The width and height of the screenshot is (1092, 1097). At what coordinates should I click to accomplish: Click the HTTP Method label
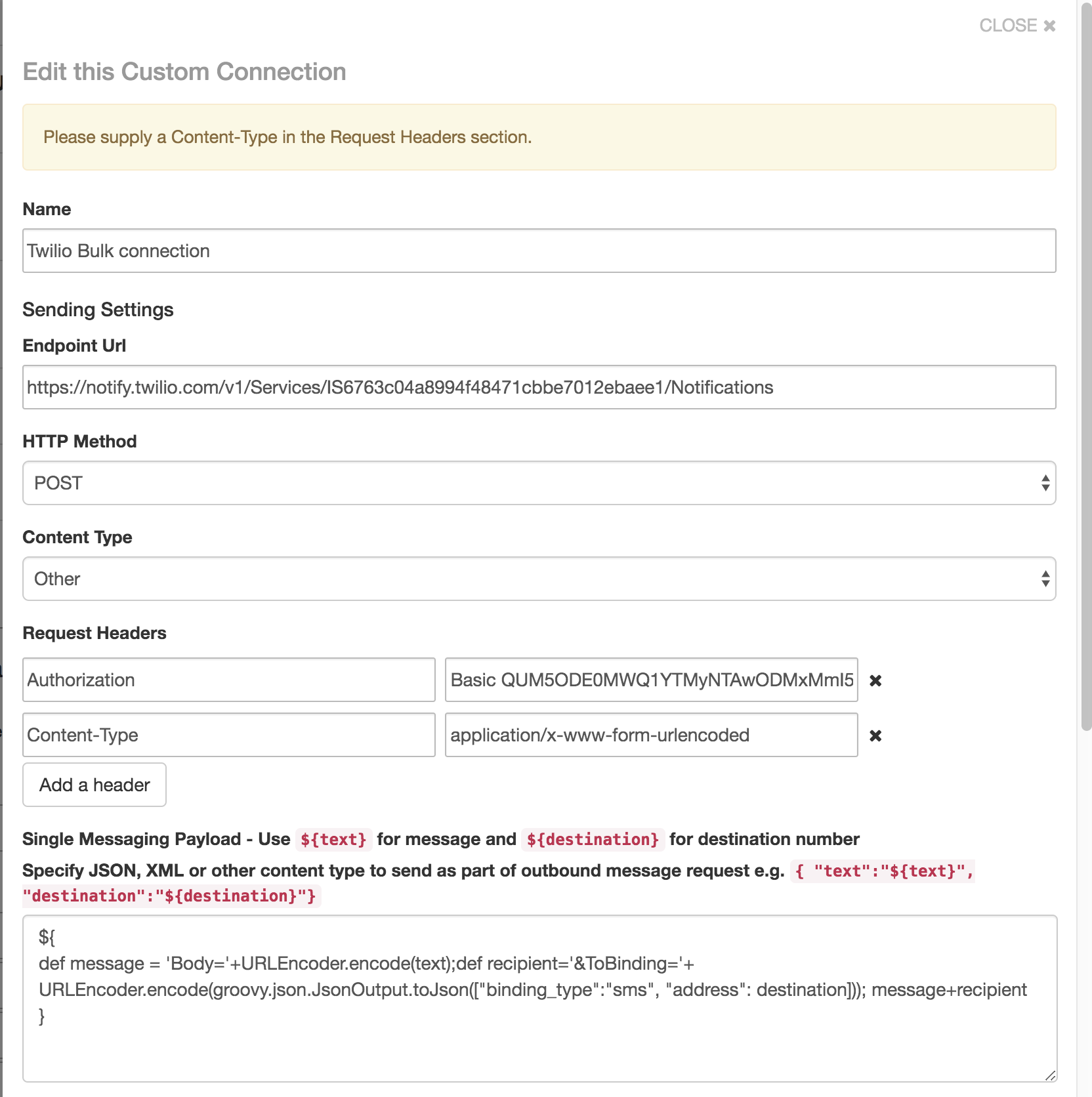click(x=79, y=442)
